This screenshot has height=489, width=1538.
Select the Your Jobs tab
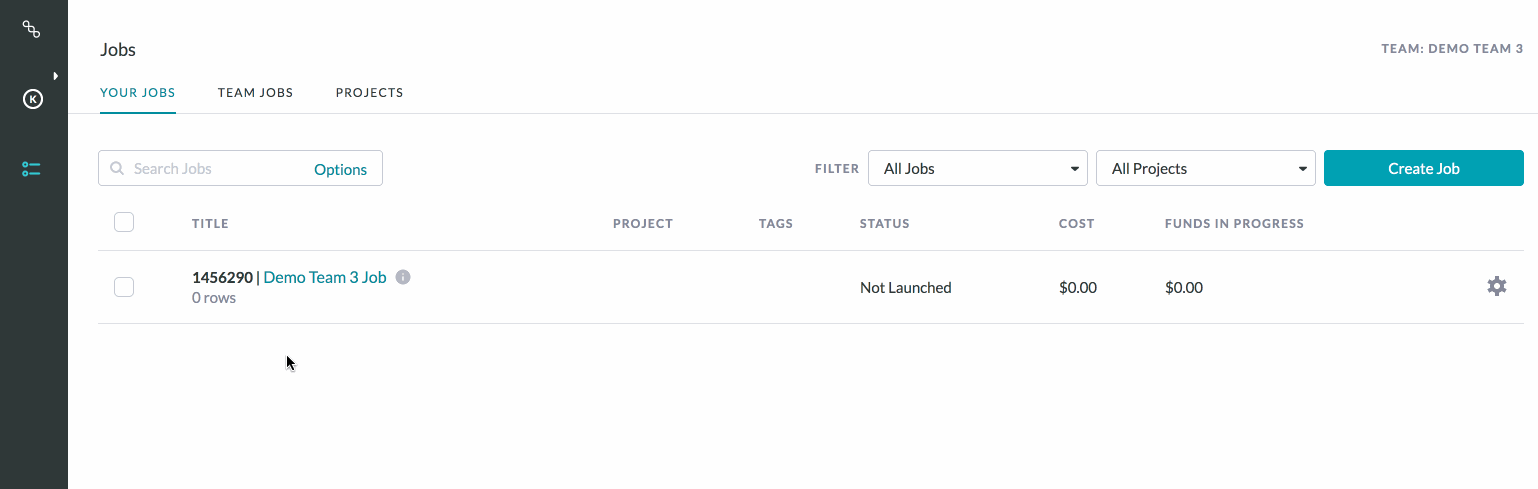tap(138, 93)
